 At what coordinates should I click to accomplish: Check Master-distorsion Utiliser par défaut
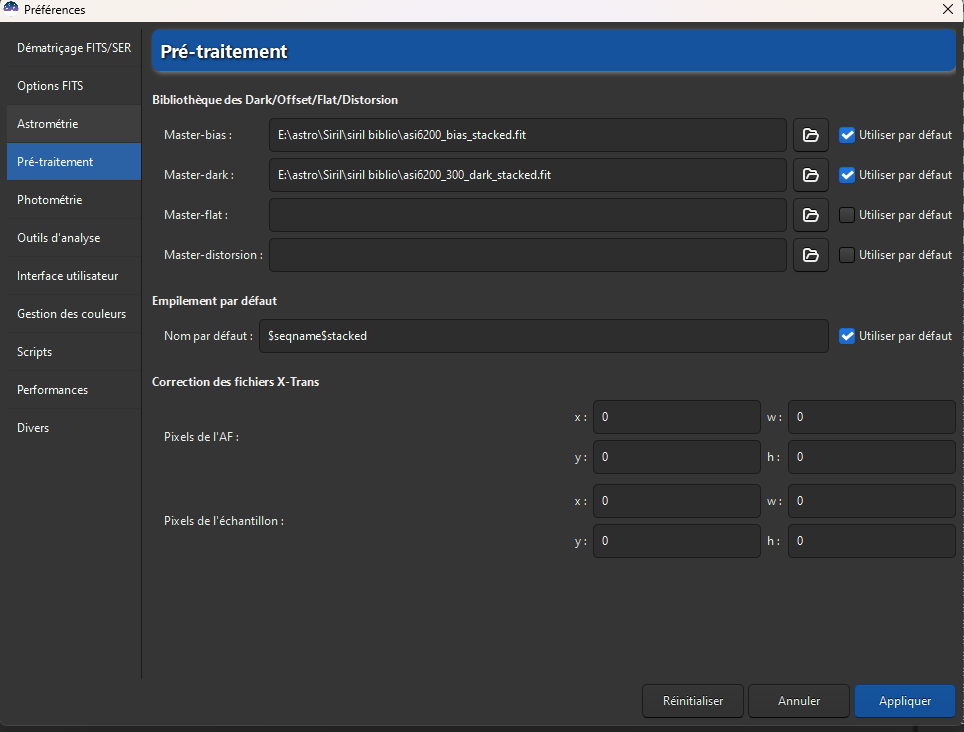click(847, 255)
